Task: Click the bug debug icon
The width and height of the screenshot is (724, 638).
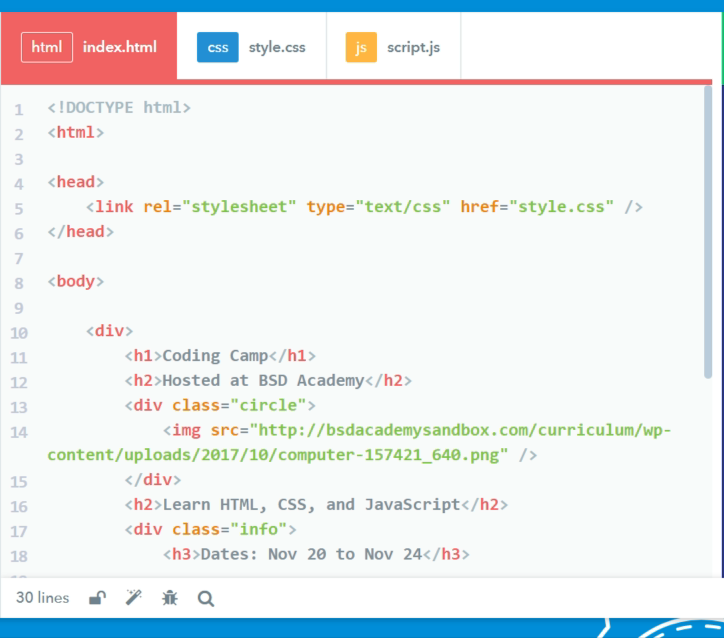Action: [169, 598]
